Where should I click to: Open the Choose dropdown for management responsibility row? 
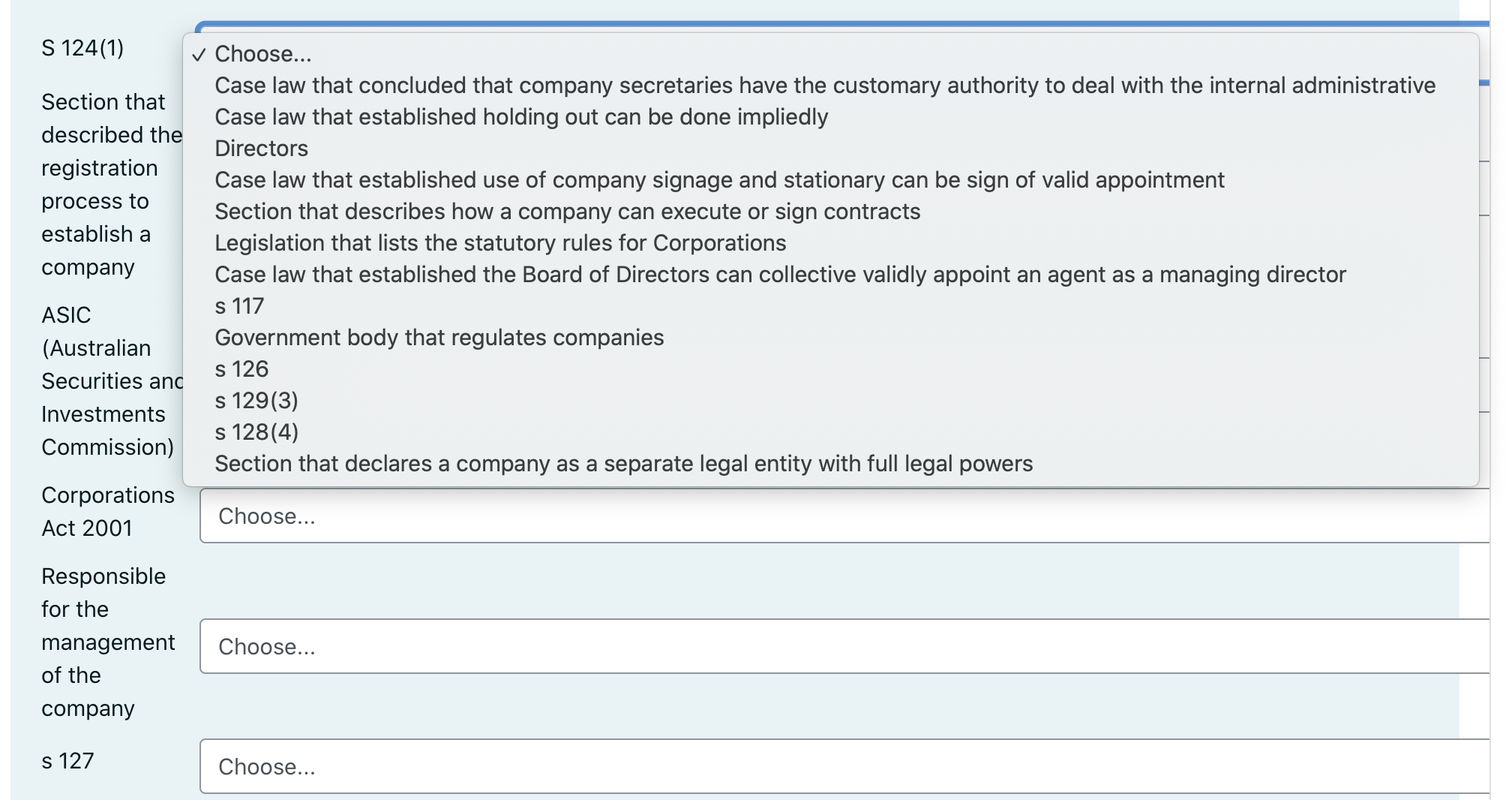(x=525, y=646)
